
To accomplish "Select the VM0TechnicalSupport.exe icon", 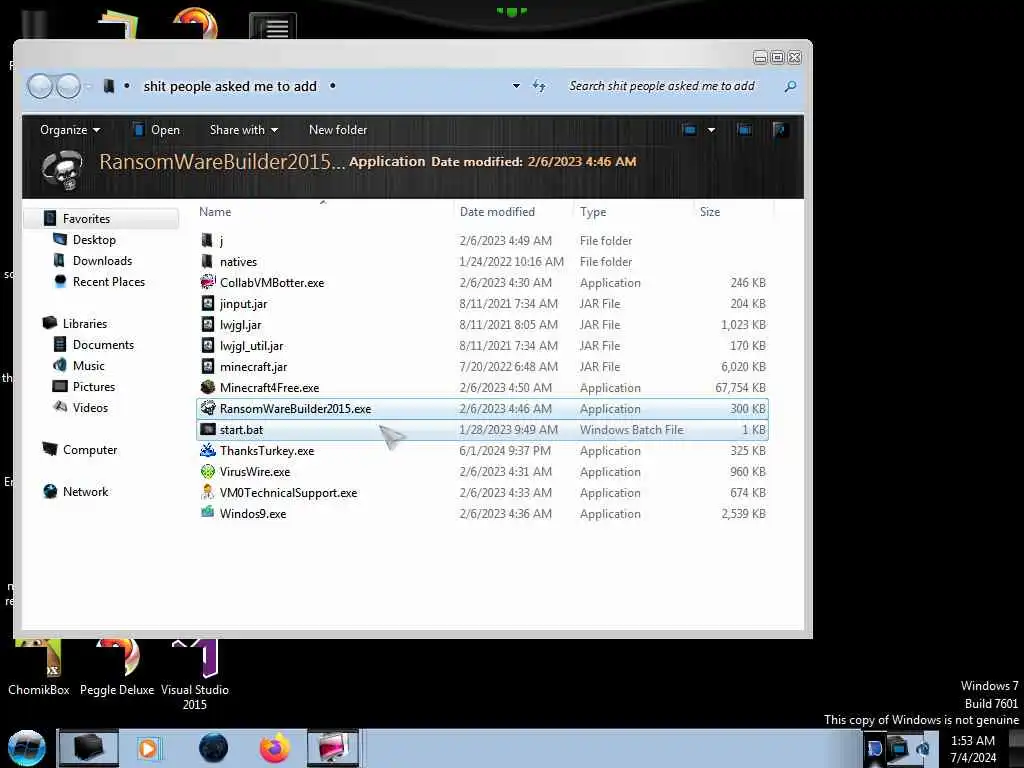I will (208, 492).
